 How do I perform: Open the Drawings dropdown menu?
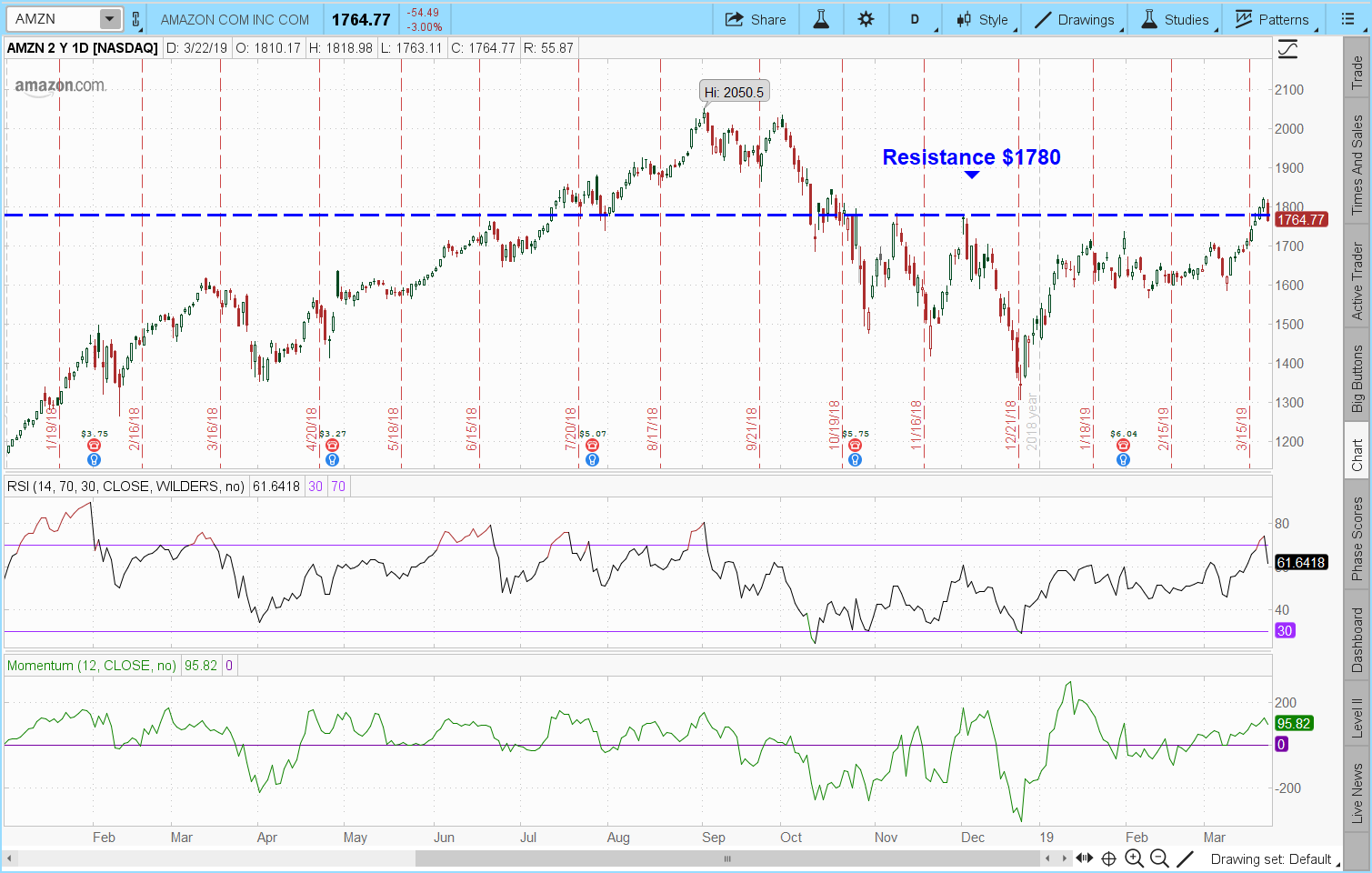1076,19
